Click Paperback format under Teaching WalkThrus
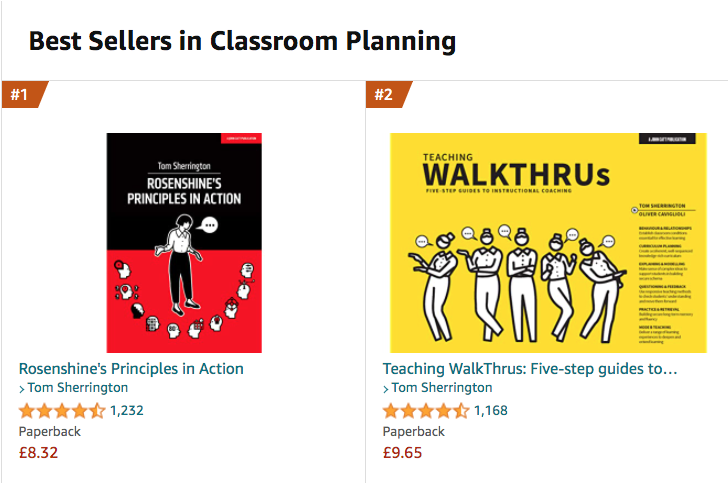This screenshot has height=483, width=728. [x=414, y=431]
